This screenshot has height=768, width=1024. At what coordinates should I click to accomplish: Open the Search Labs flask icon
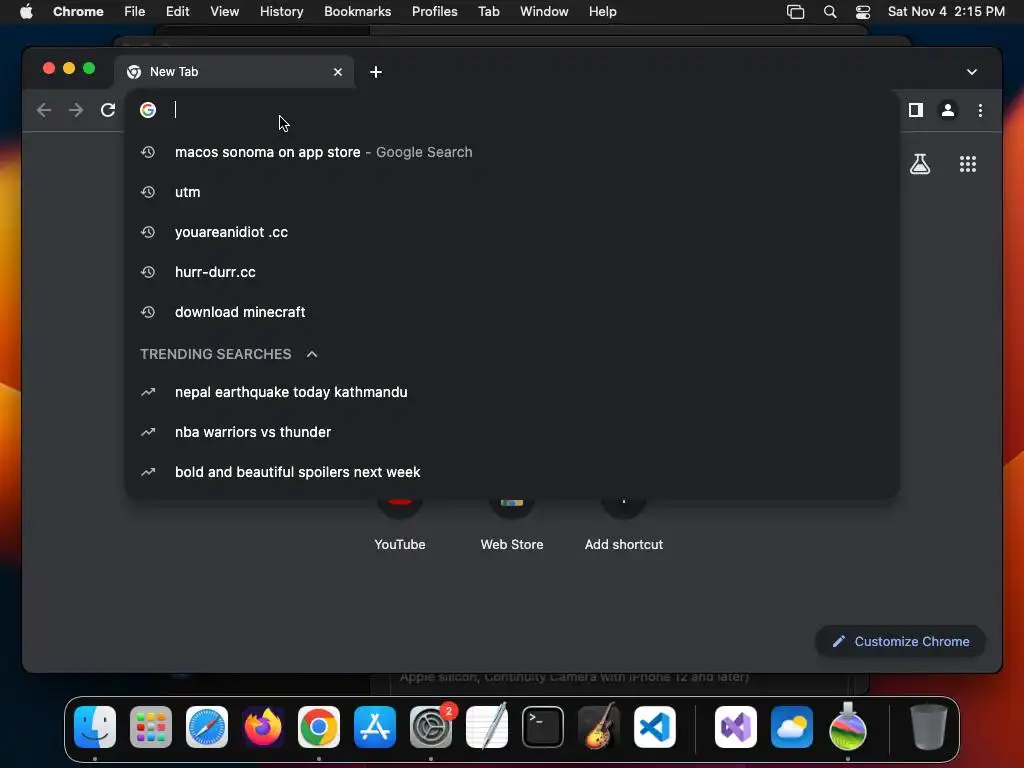click(x=920, y=164)
